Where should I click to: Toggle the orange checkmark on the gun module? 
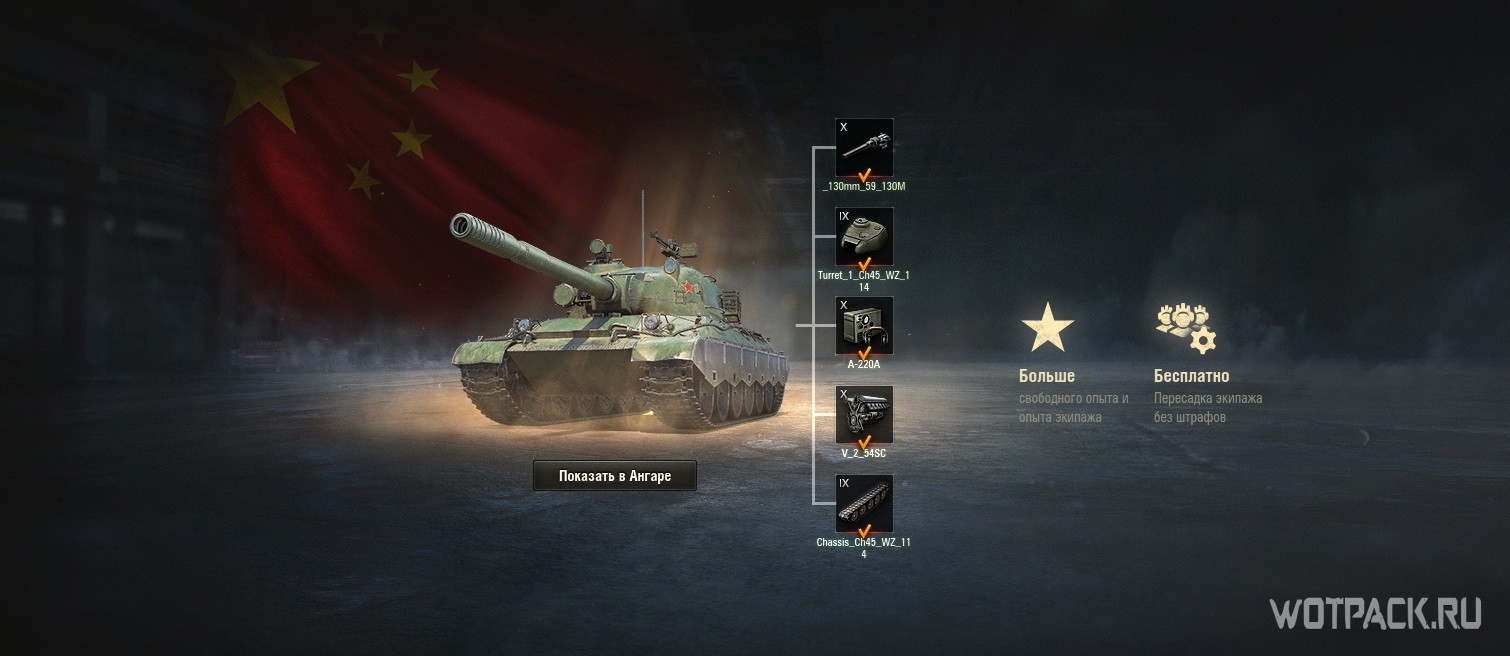pyautogui.click(x=865, y=174)
